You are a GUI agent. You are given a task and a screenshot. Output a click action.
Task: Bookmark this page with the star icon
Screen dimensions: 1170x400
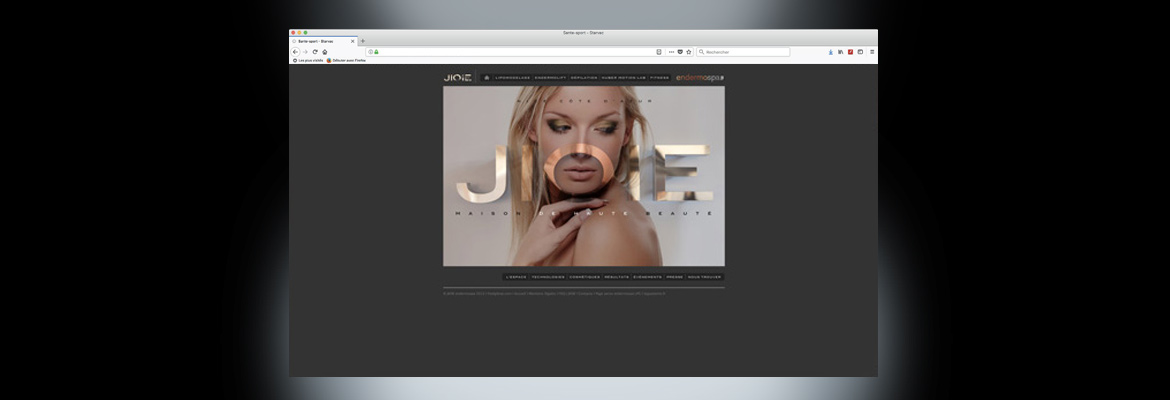click(688, 52)
